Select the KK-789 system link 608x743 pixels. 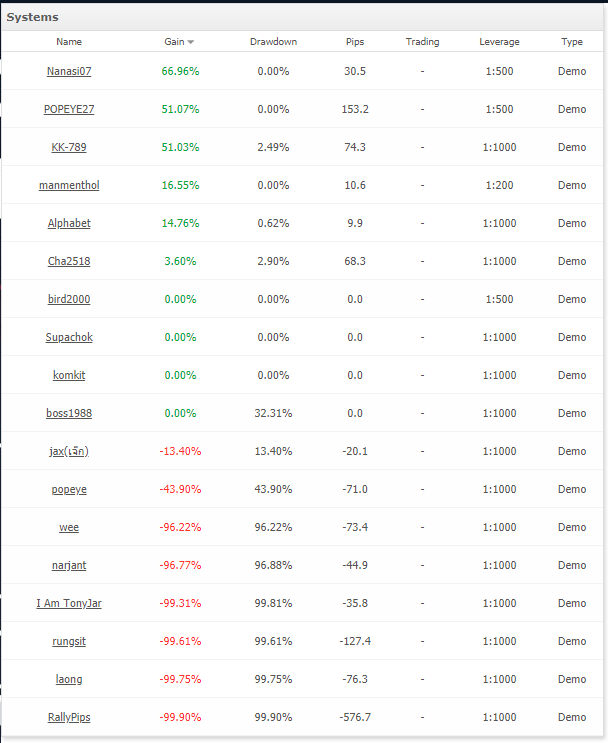coord(69,147)
